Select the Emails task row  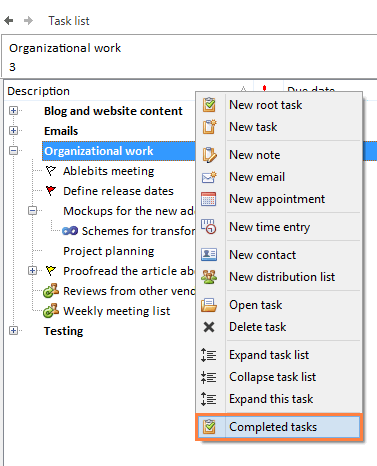click(x=61, y=131)
